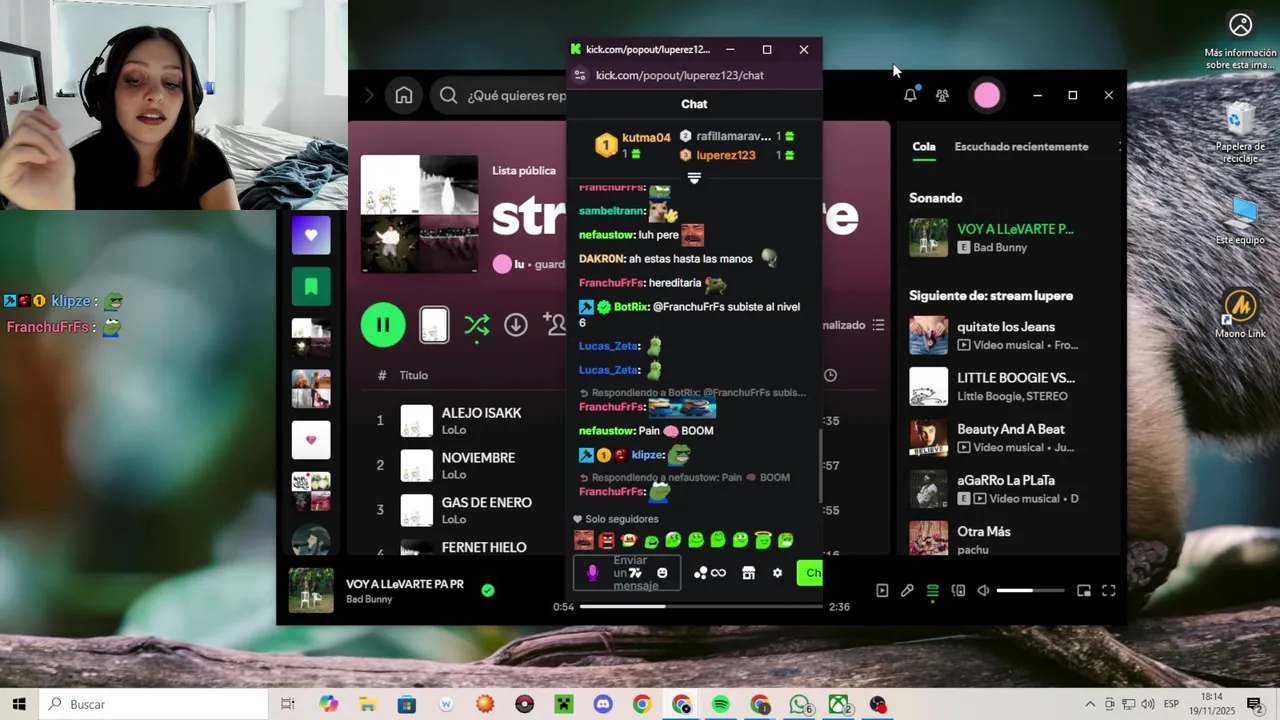The width and height of the screenshot is (1280, 720).
Task: Open the pink heart playlist in the sidebar
Action: 311,440
